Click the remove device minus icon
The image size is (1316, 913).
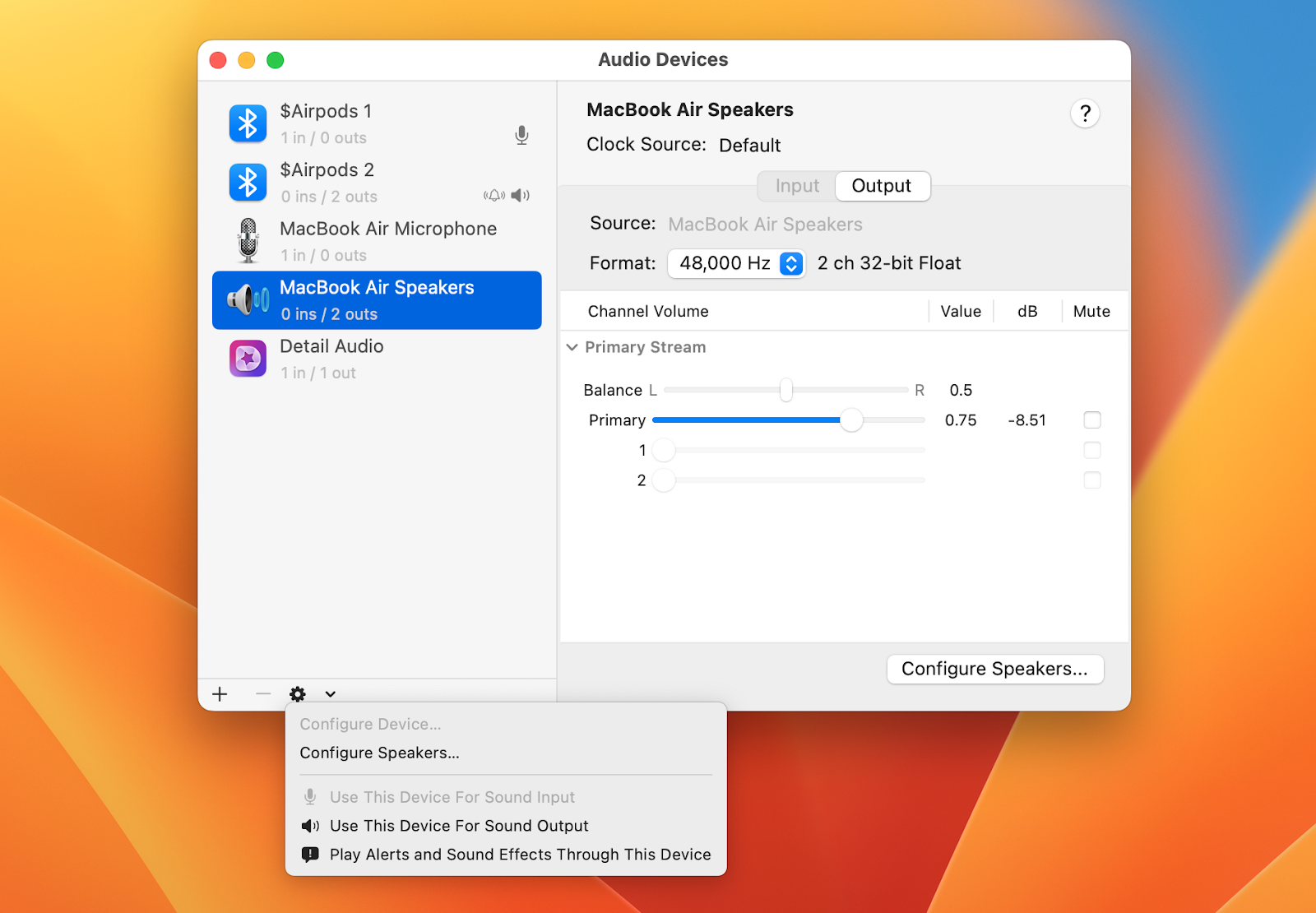[x=262, y=694]
